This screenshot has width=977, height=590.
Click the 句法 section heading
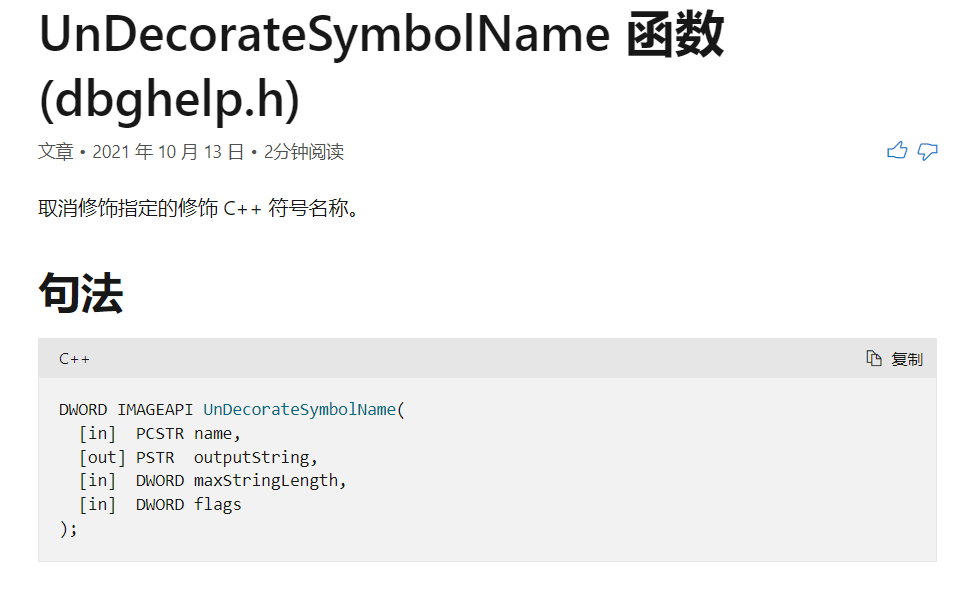click(80, 294)
